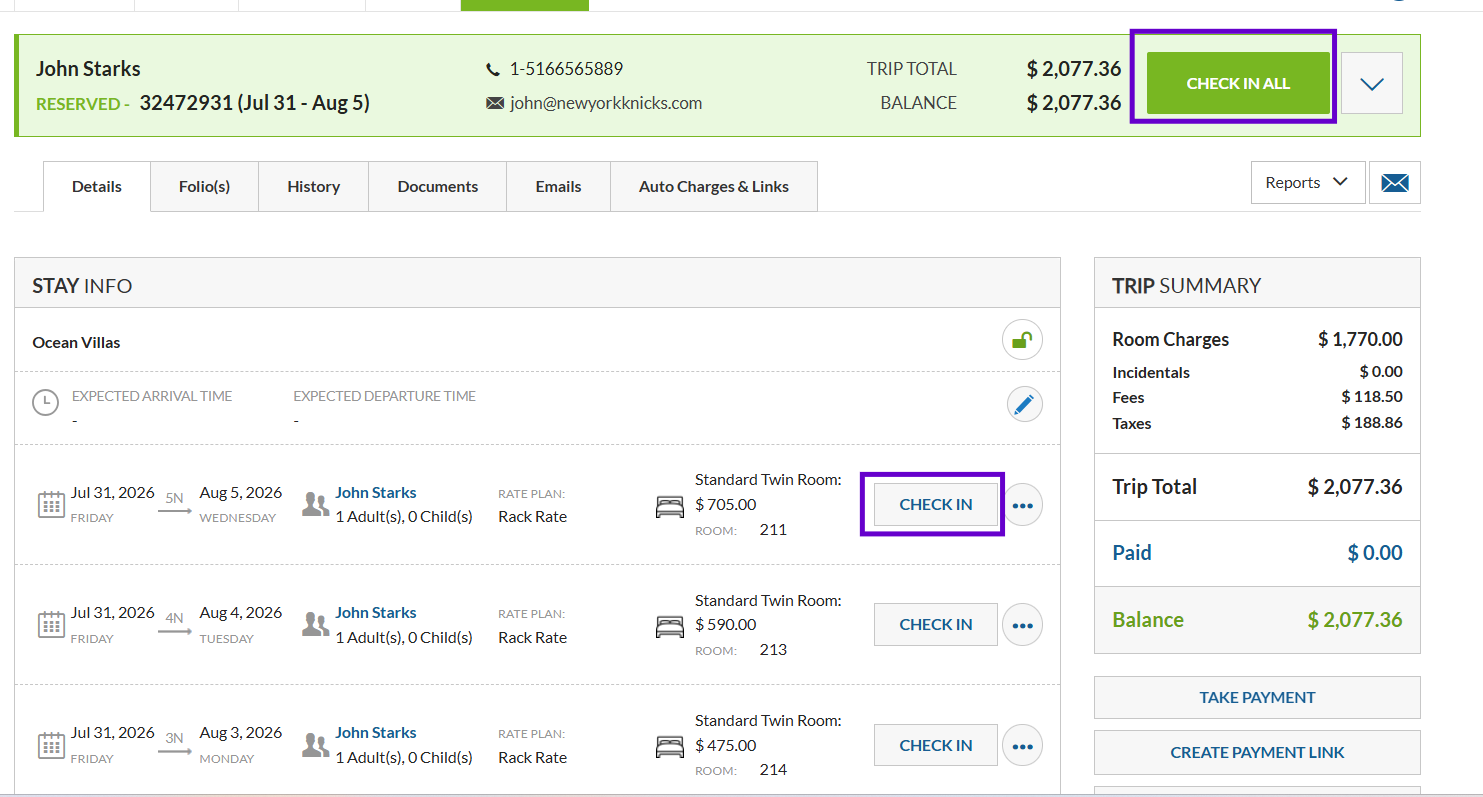Click the green unlock padlock icon
Screen dimensions: 1483x797
pyautogui.click(x=1022, y=341)
